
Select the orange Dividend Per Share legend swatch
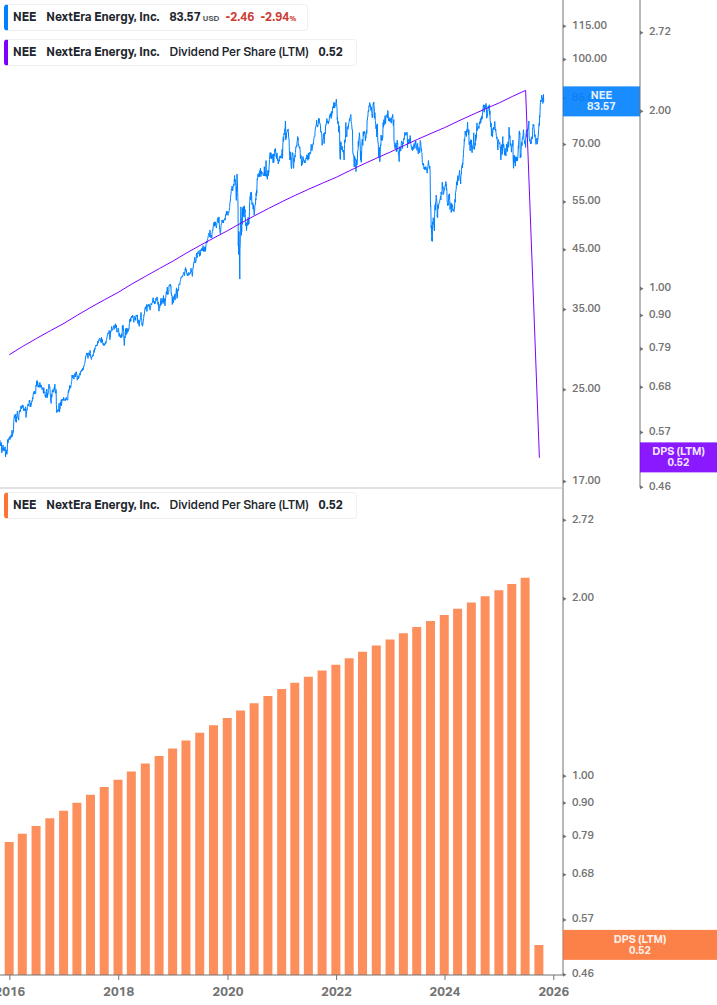tap(6, 505)
